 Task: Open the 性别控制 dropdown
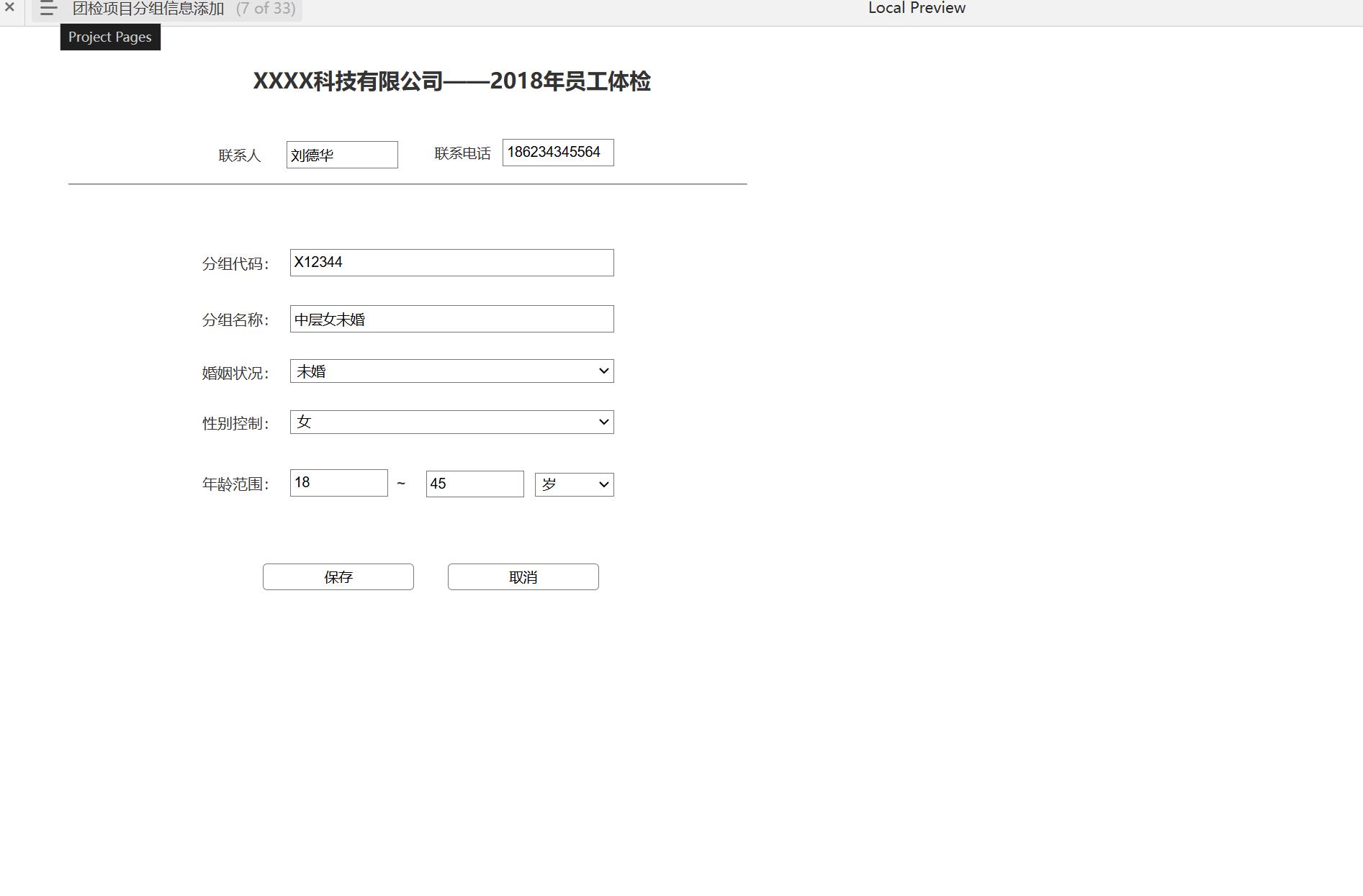point(452,422)
